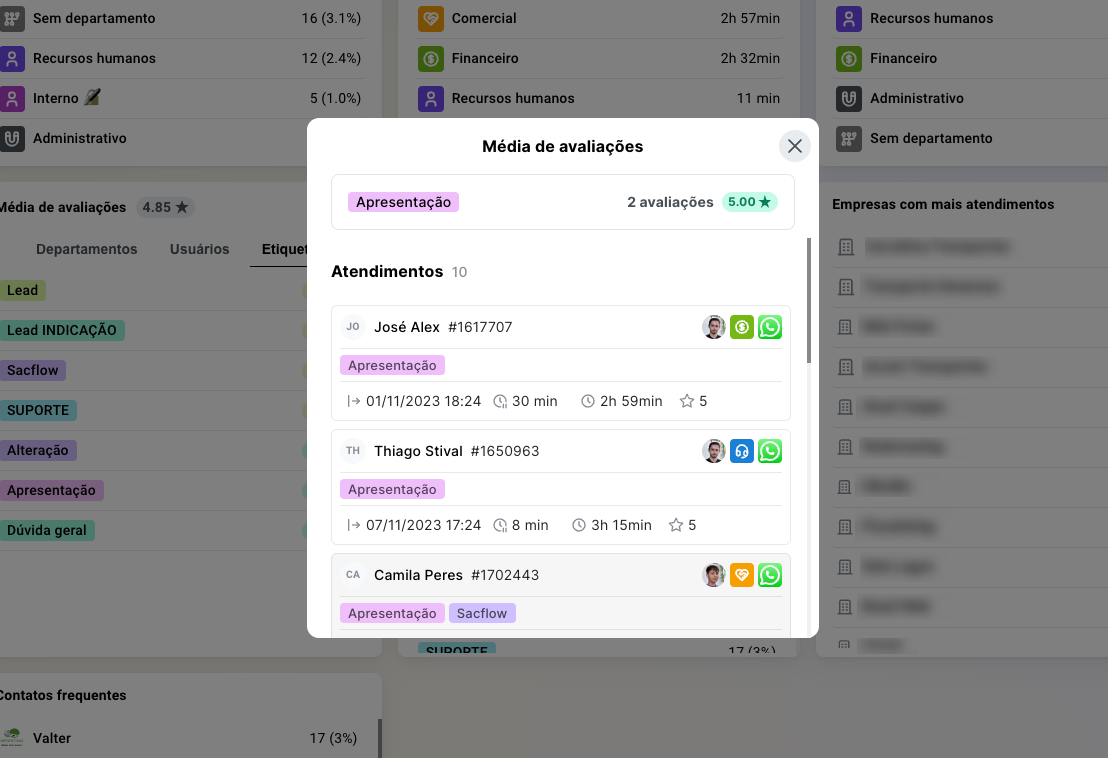Click the dialog's vertical scrollbar
The height and width of the screenshot is (758, 1108).
tap(809, 300)
